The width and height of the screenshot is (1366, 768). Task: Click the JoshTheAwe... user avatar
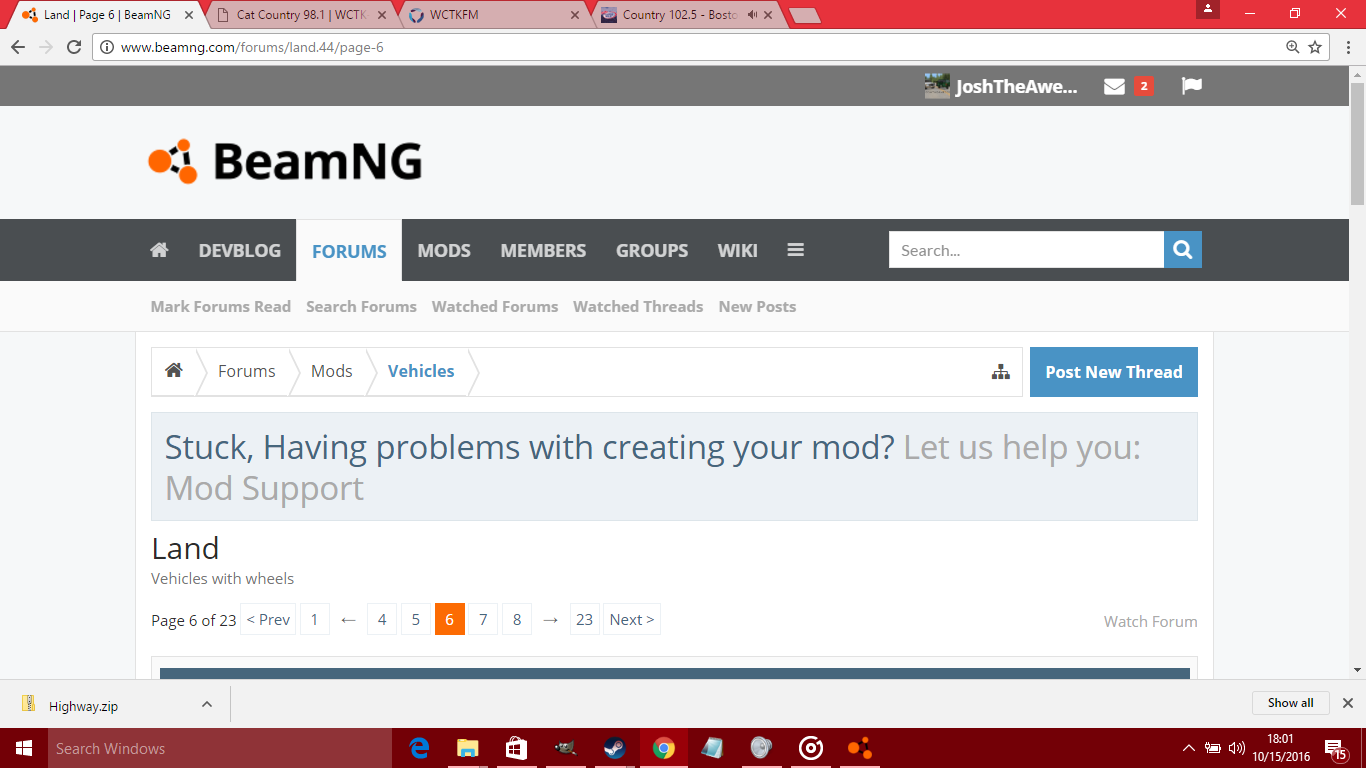pos(937,86)
